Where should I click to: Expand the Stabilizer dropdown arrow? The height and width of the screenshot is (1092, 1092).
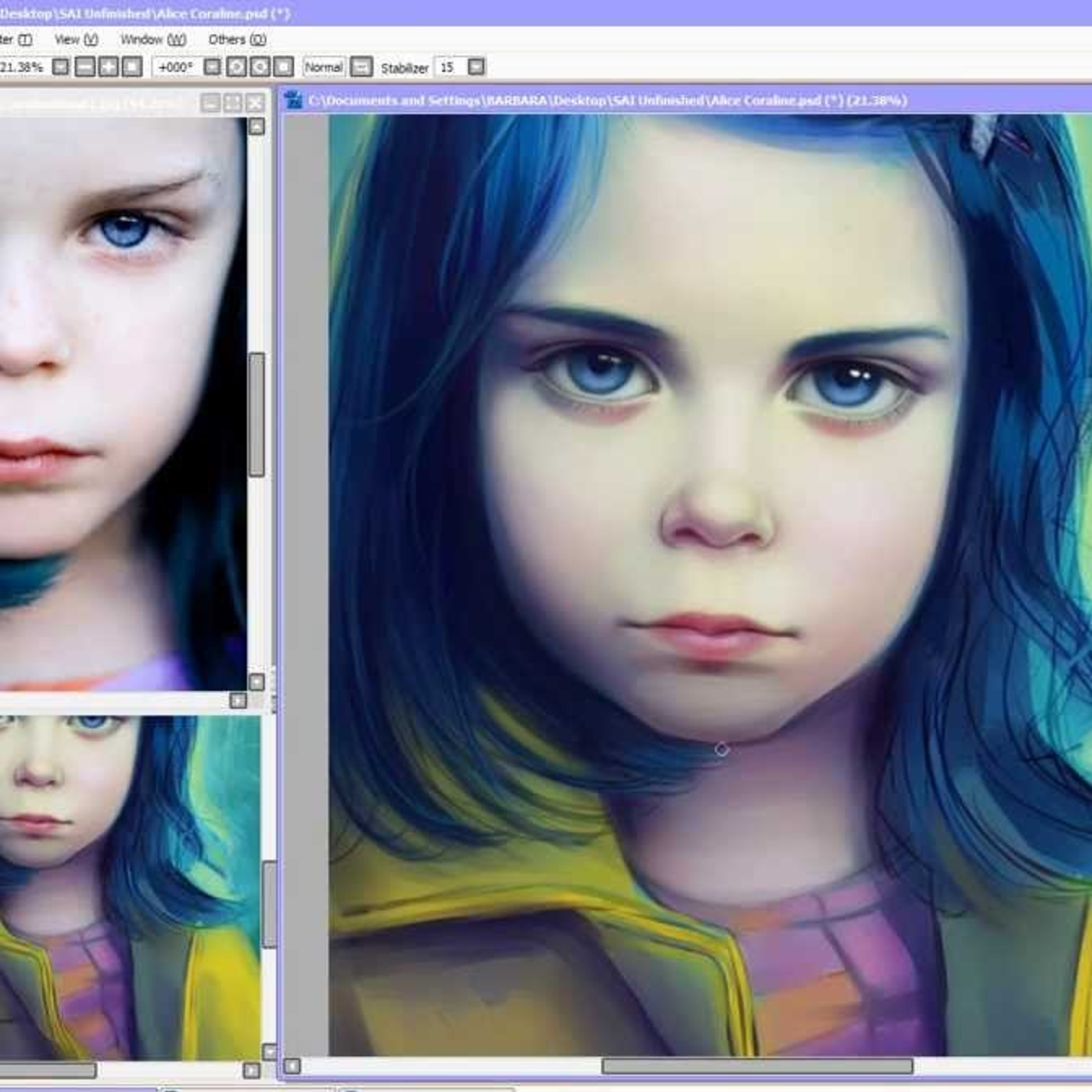click(x=476, y=67)
